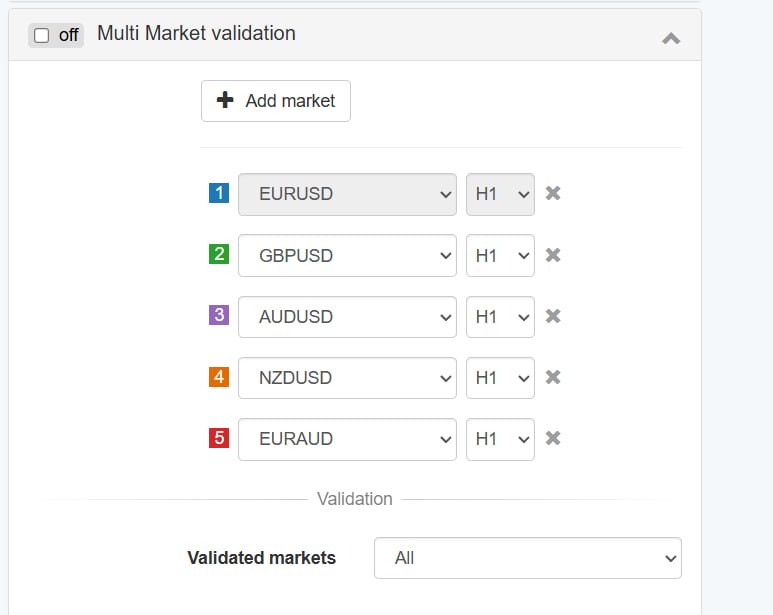Click the blue number 1 badge
The width and height of the screenshot is (773, 615).
pos(219,193)
